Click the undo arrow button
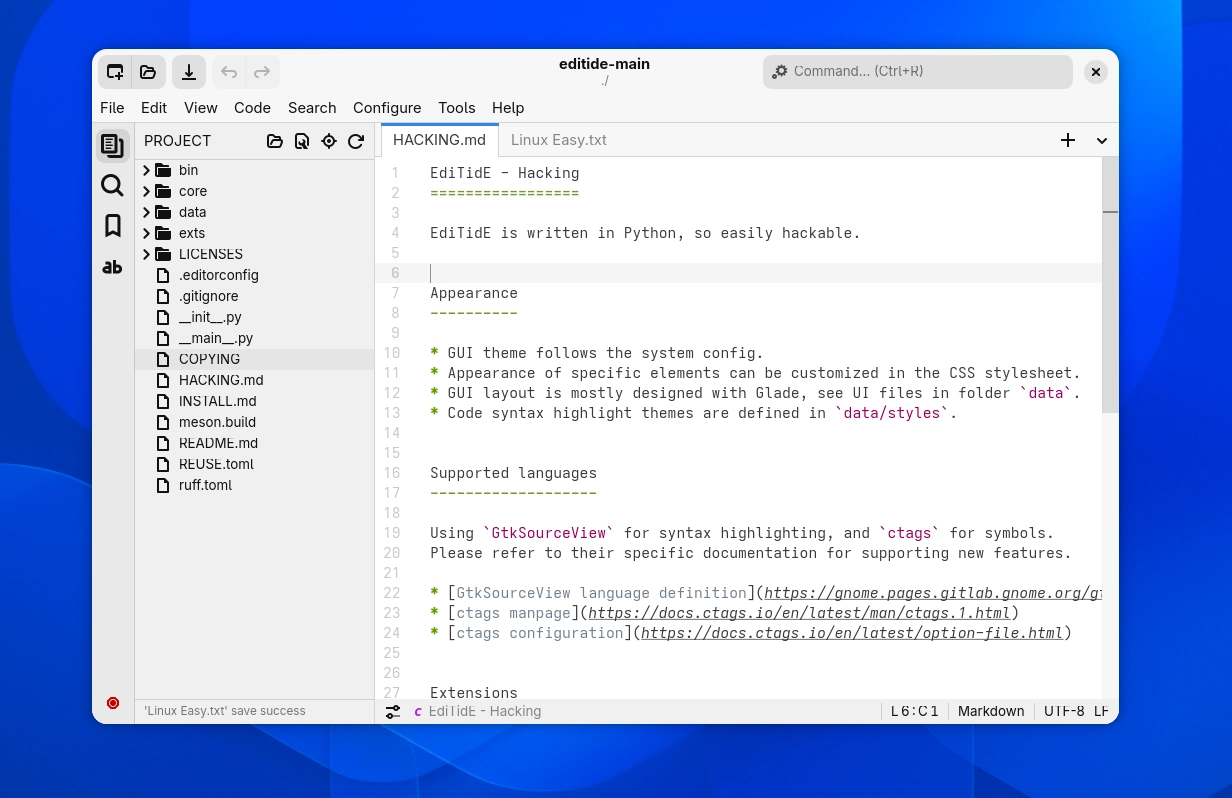This screenshot has width=1232, height=798. (229, 72)
